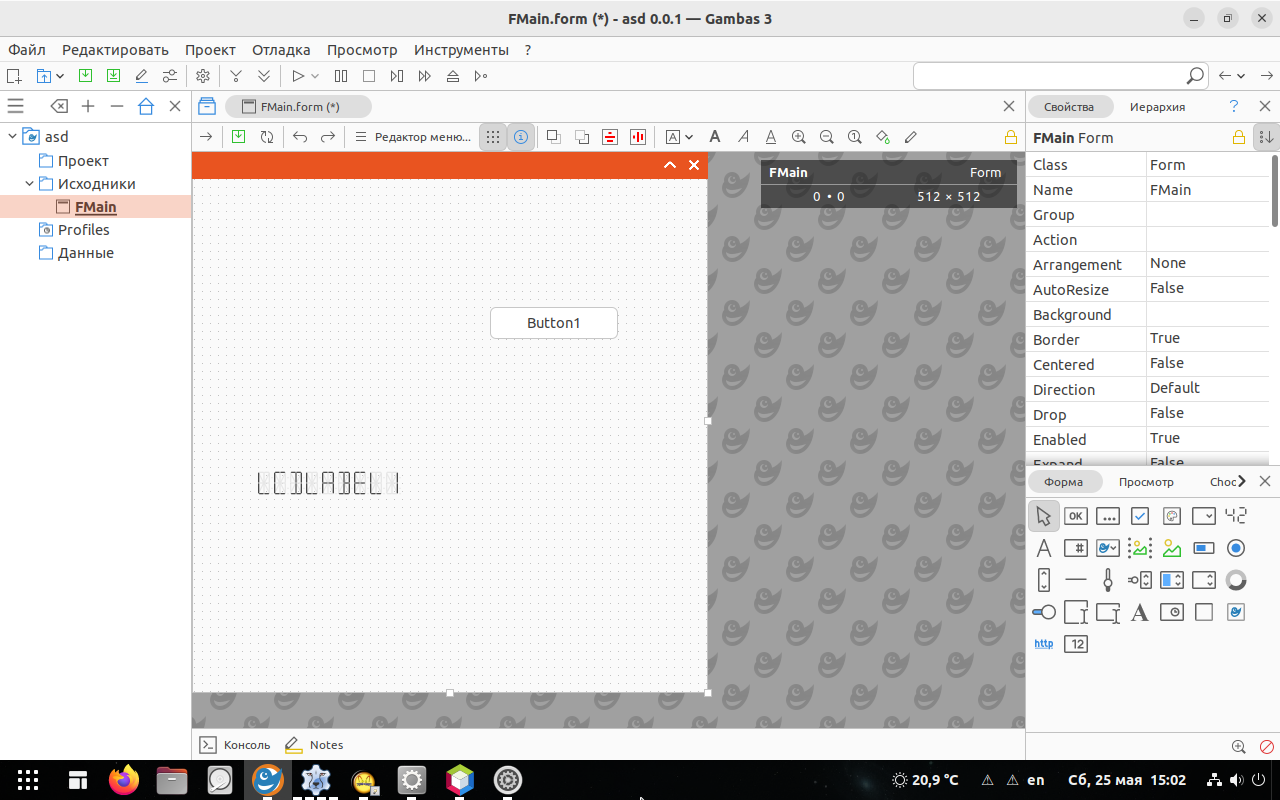1280x800 pixels.
Task: Open the Notes panel button
Action: click(x=314, y=745)
